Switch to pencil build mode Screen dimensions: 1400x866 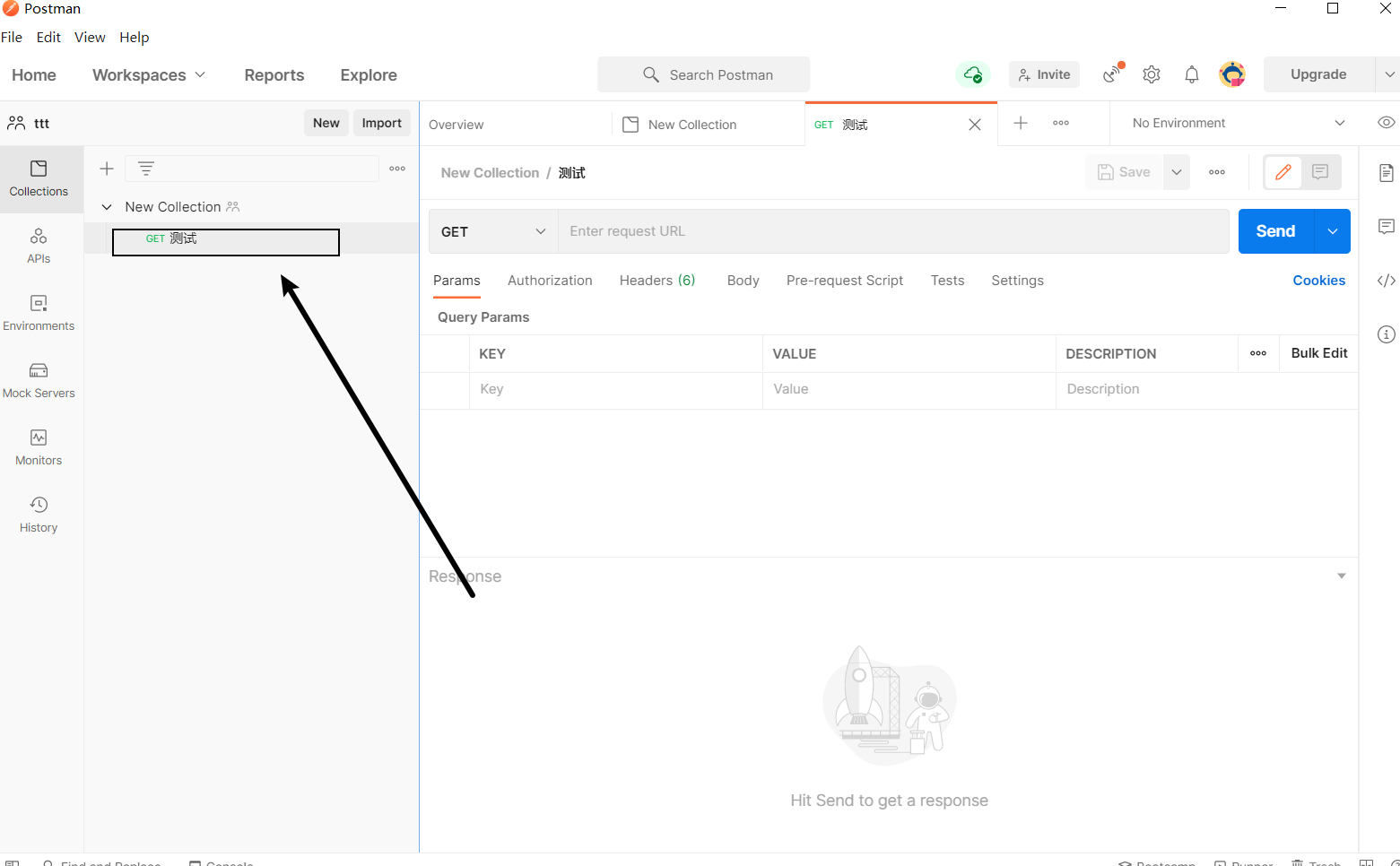pyautogui.click(x=1283, y=172)
